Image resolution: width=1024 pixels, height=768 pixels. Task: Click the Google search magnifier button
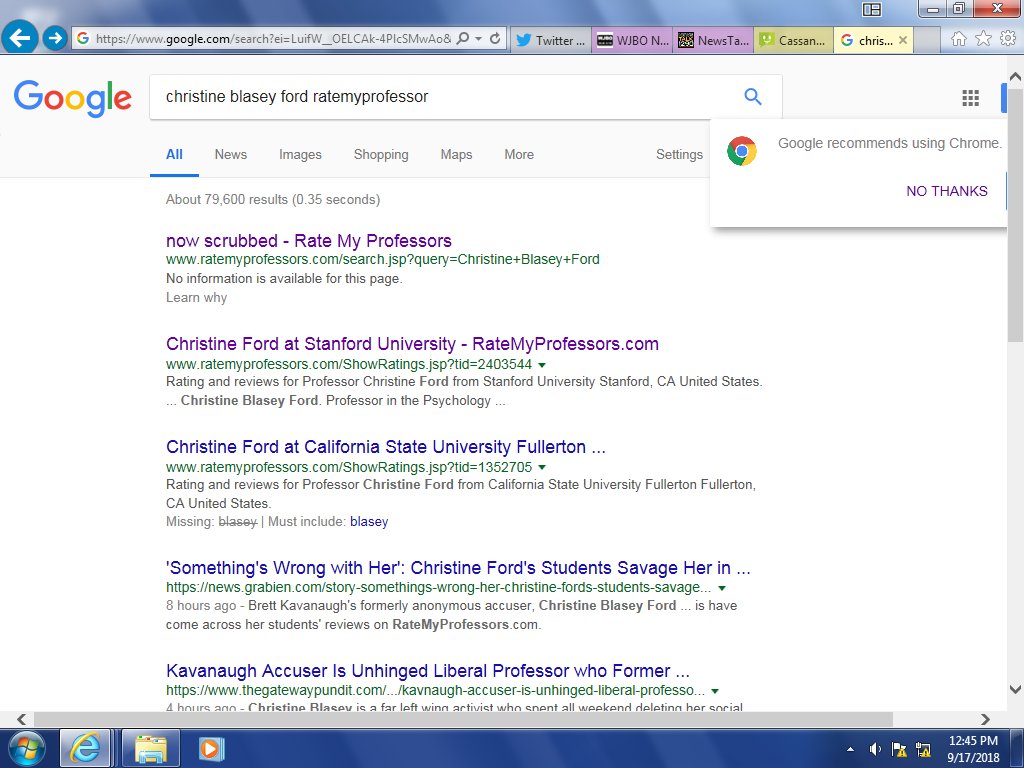tap(753, 97)
